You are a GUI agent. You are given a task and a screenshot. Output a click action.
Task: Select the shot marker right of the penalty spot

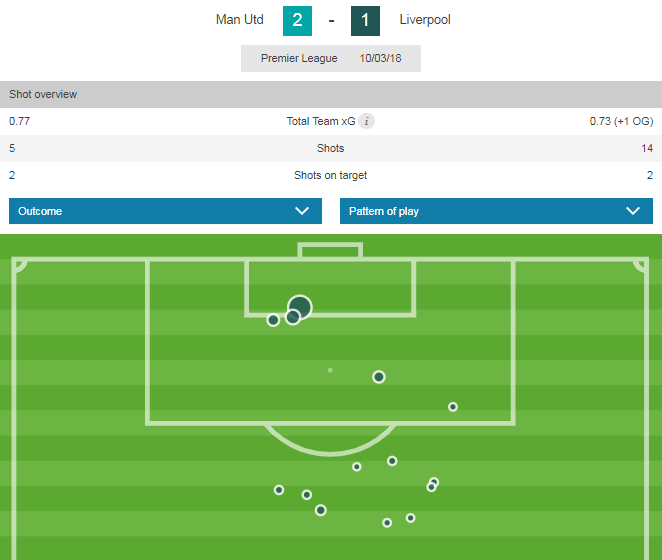click(x=379, y=377)
